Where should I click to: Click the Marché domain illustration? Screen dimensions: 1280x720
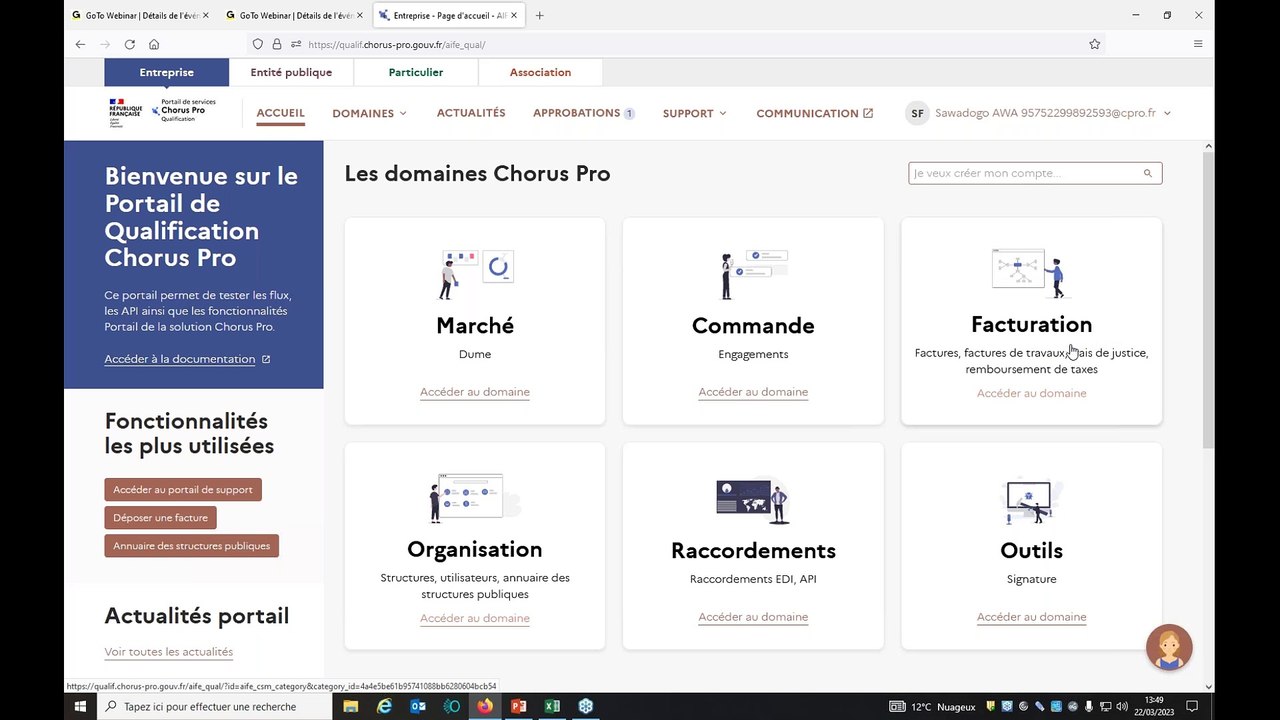[x=475, y=274]
